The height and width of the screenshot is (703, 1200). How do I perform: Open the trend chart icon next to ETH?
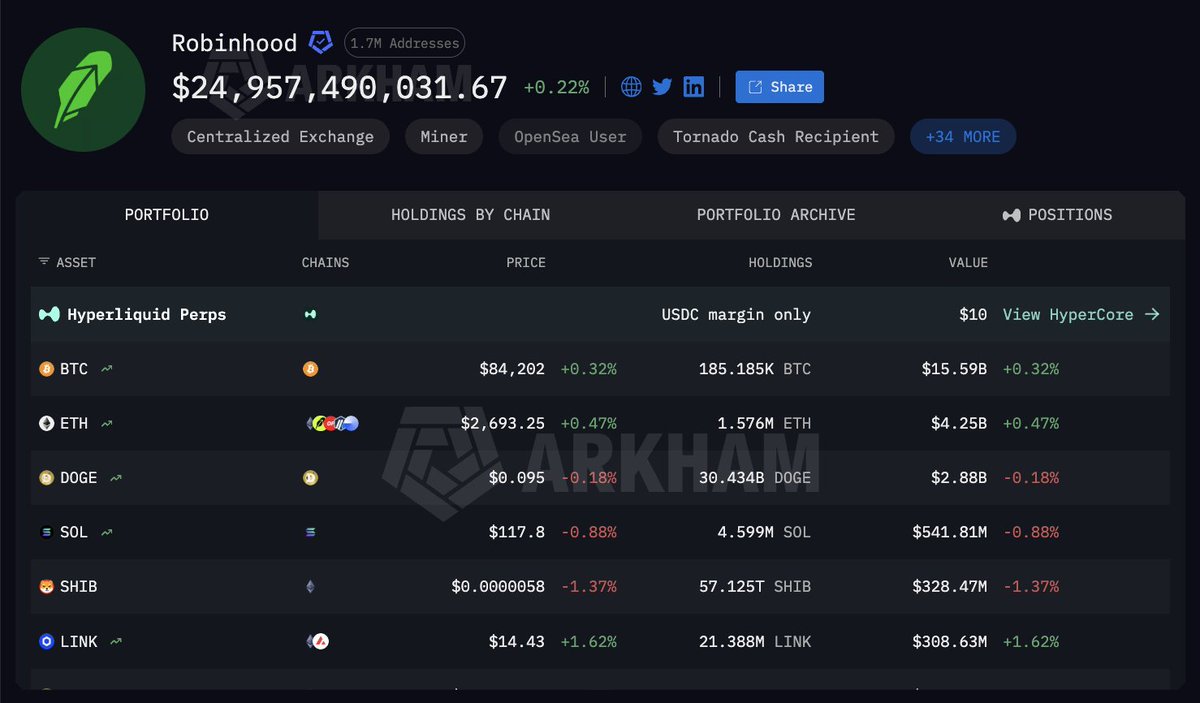(107, 423)
